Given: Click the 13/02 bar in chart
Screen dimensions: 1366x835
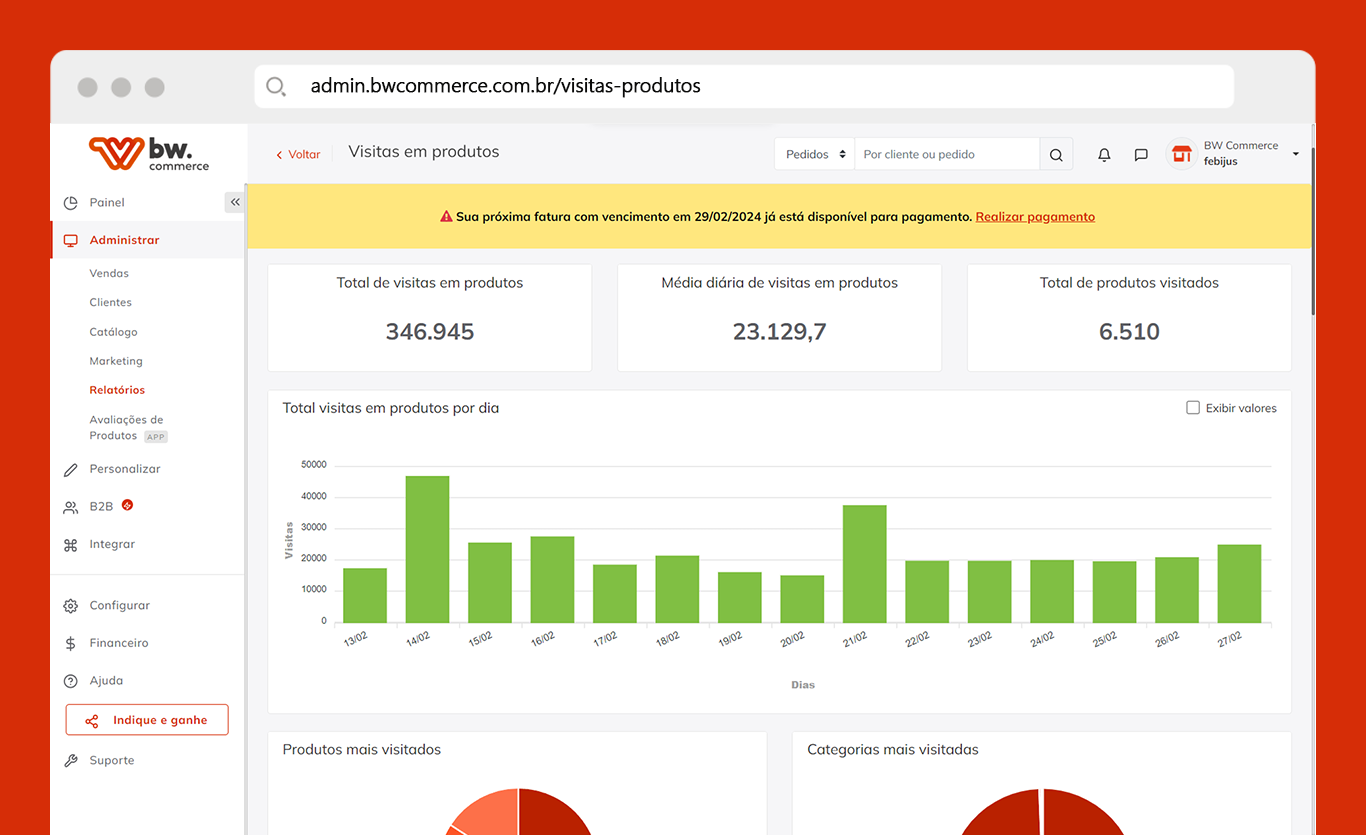Looking at the screenshot, I should click(365, 595).
